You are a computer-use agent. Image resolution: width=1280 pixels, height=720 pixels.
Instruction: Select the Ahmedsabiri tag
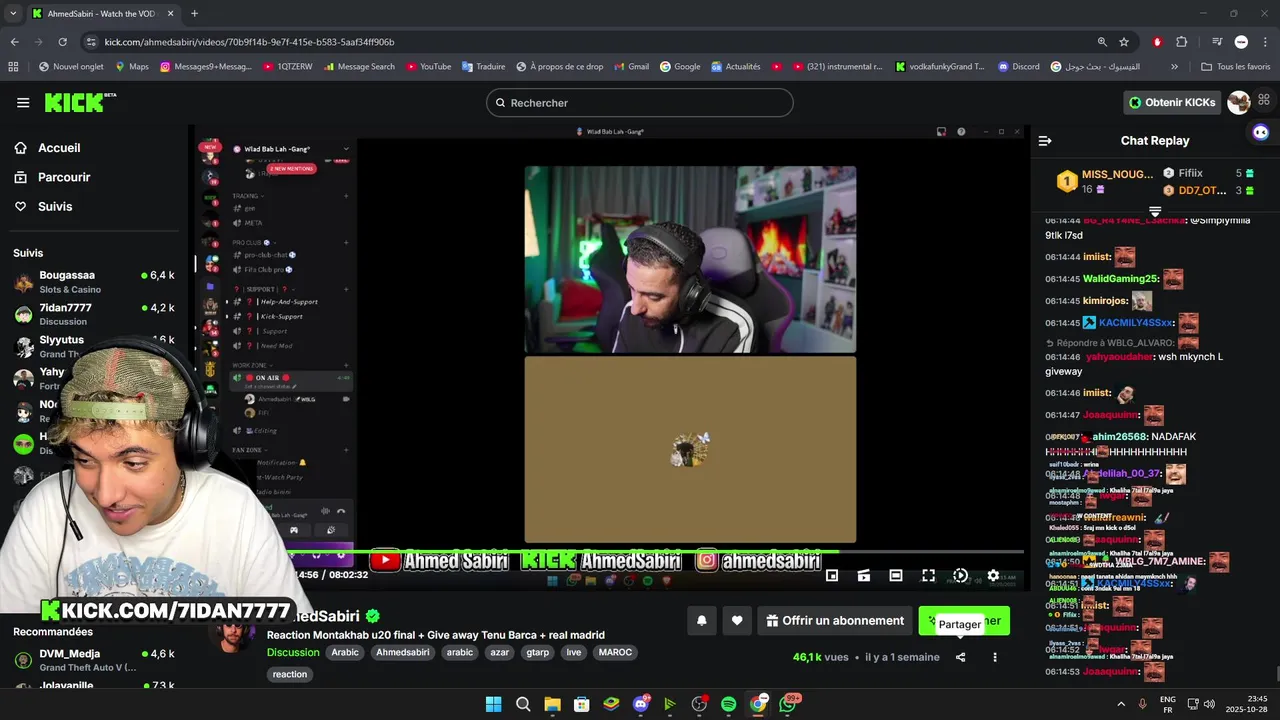point(403,652)
